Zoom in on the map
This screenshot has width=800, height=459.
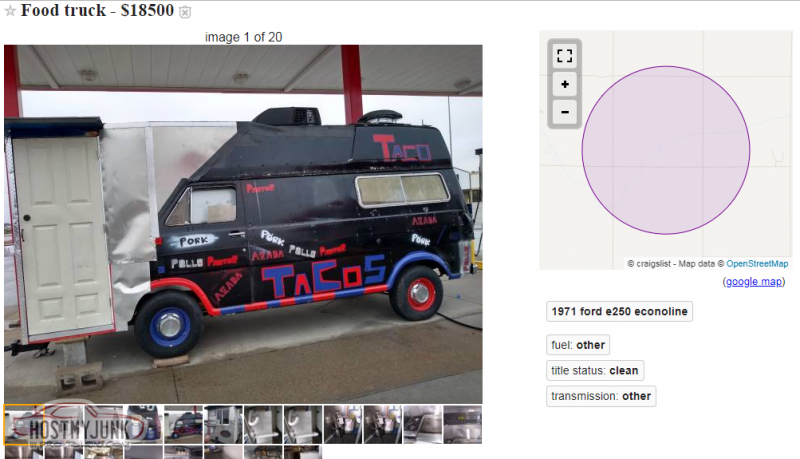[564, 84]
